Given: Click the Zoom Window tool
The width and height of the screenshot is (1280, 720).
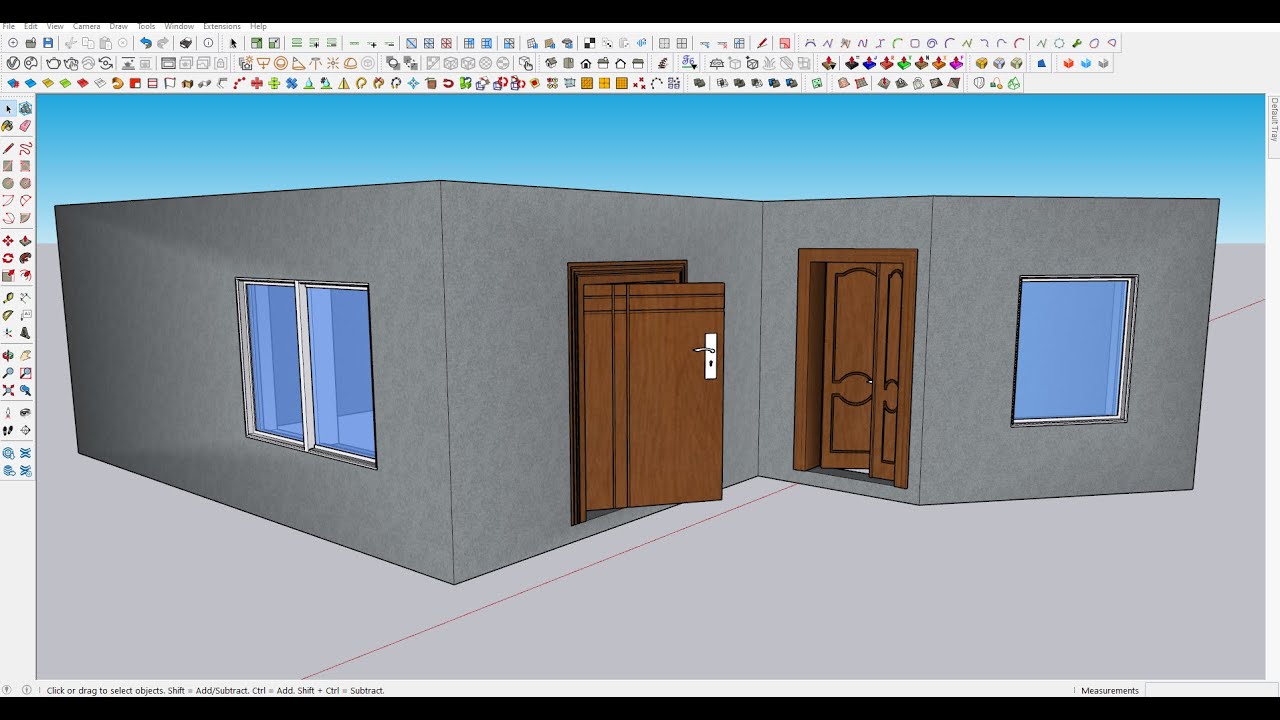Looking at the screenshot, I should click(x=25, y=373).
